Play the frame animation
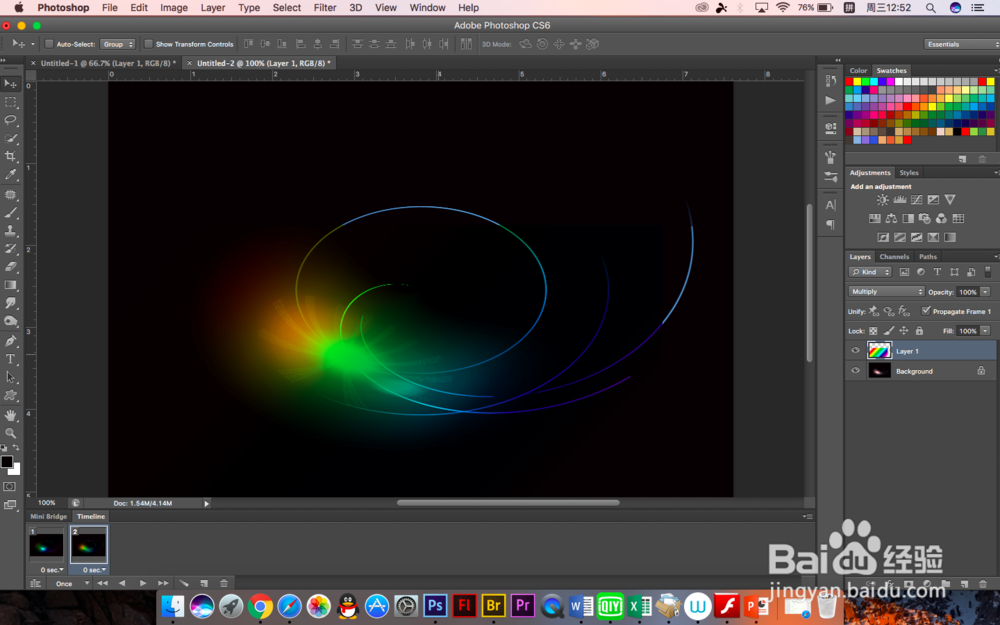Screen dimensions: 1000x625 [x=143, y=583]
